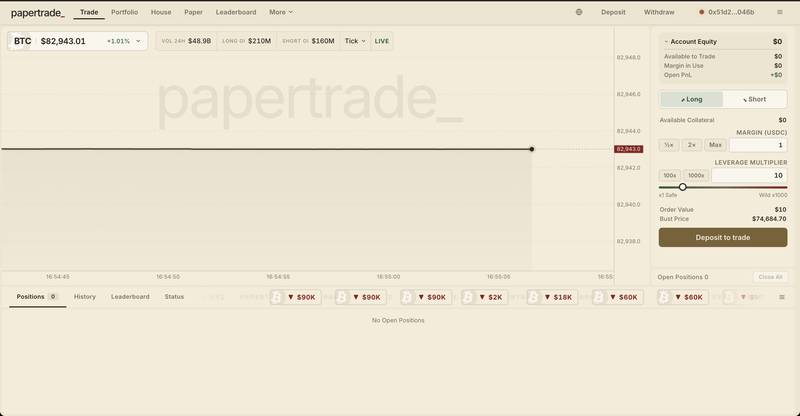Viewport: 800px width, 416px height.
Task: Switch to the Status tab
Action: (x=174, y=297)
